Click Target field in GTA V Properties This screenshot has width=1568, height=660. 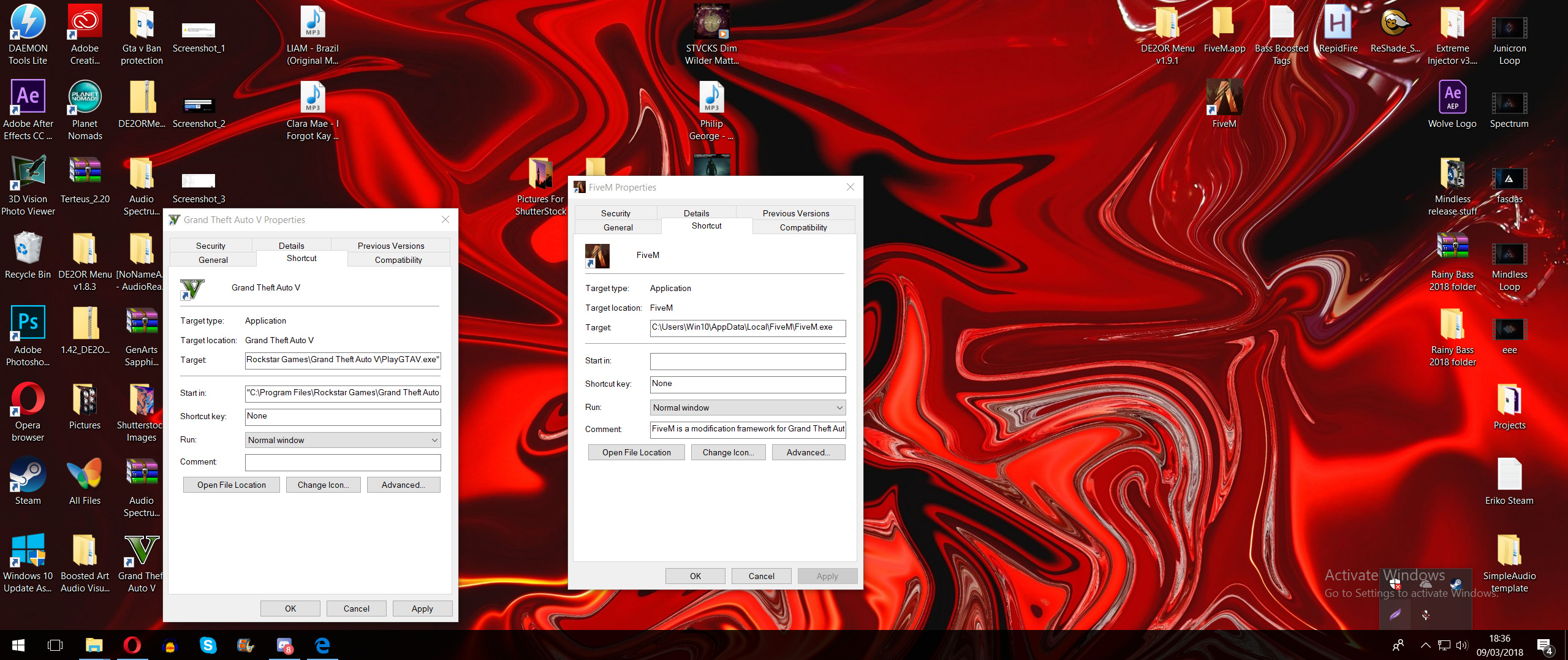pos(343,360)
